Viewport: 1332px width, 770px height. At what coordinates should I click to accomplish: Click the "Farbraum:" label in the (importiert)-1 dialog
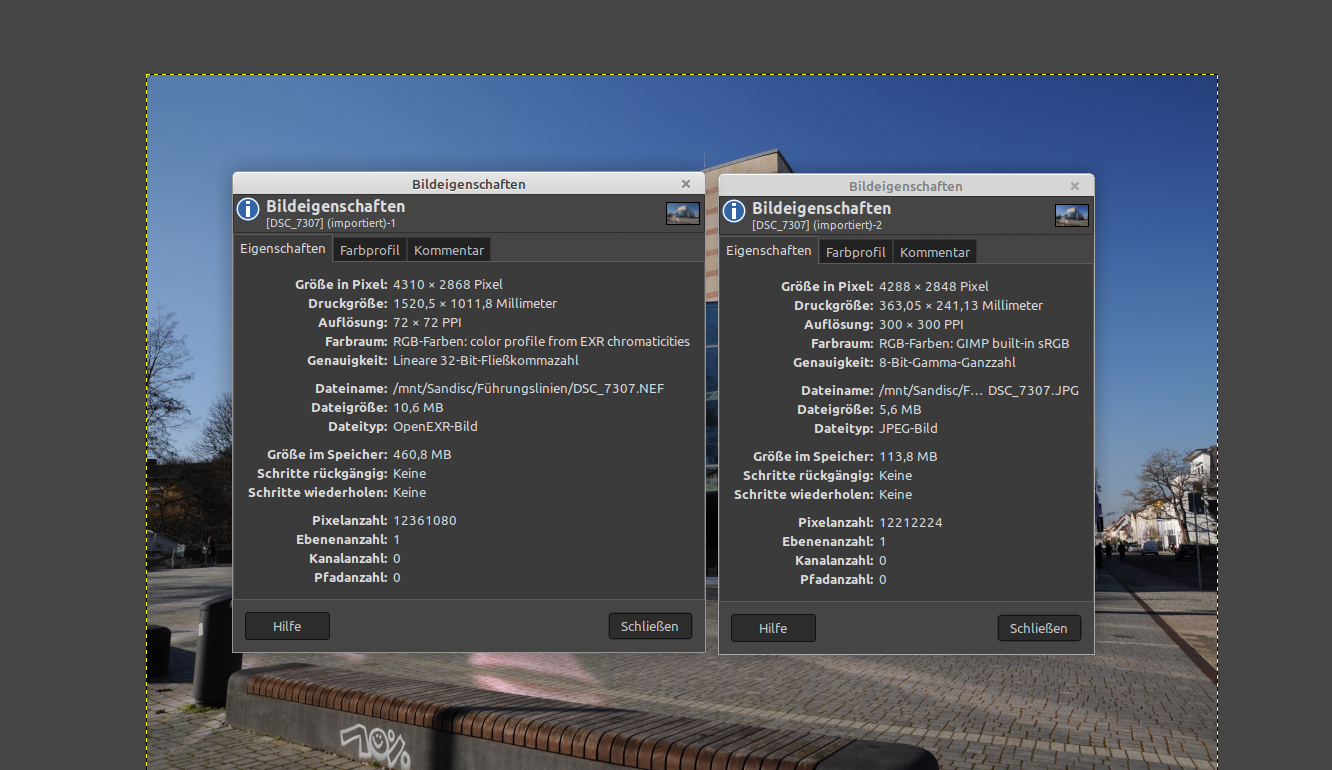pos(357,341)
